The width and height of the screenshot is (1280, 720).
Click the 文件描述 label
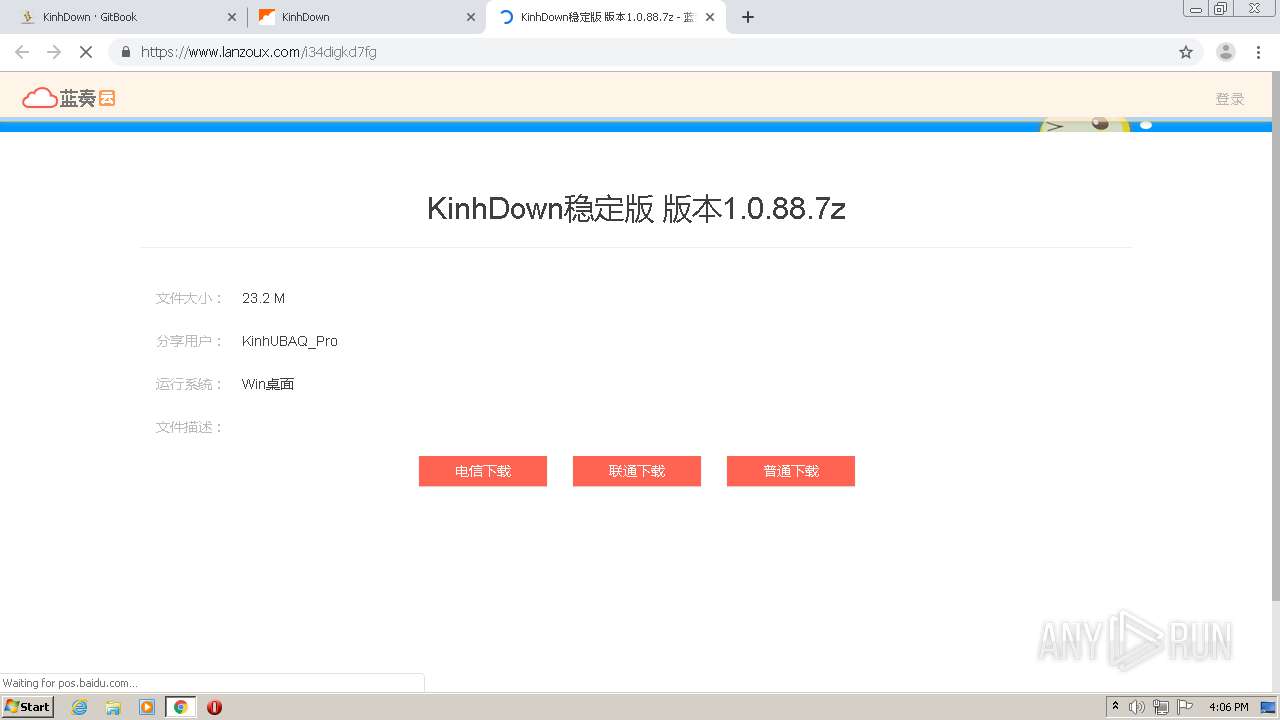click(x=190, y=427)
